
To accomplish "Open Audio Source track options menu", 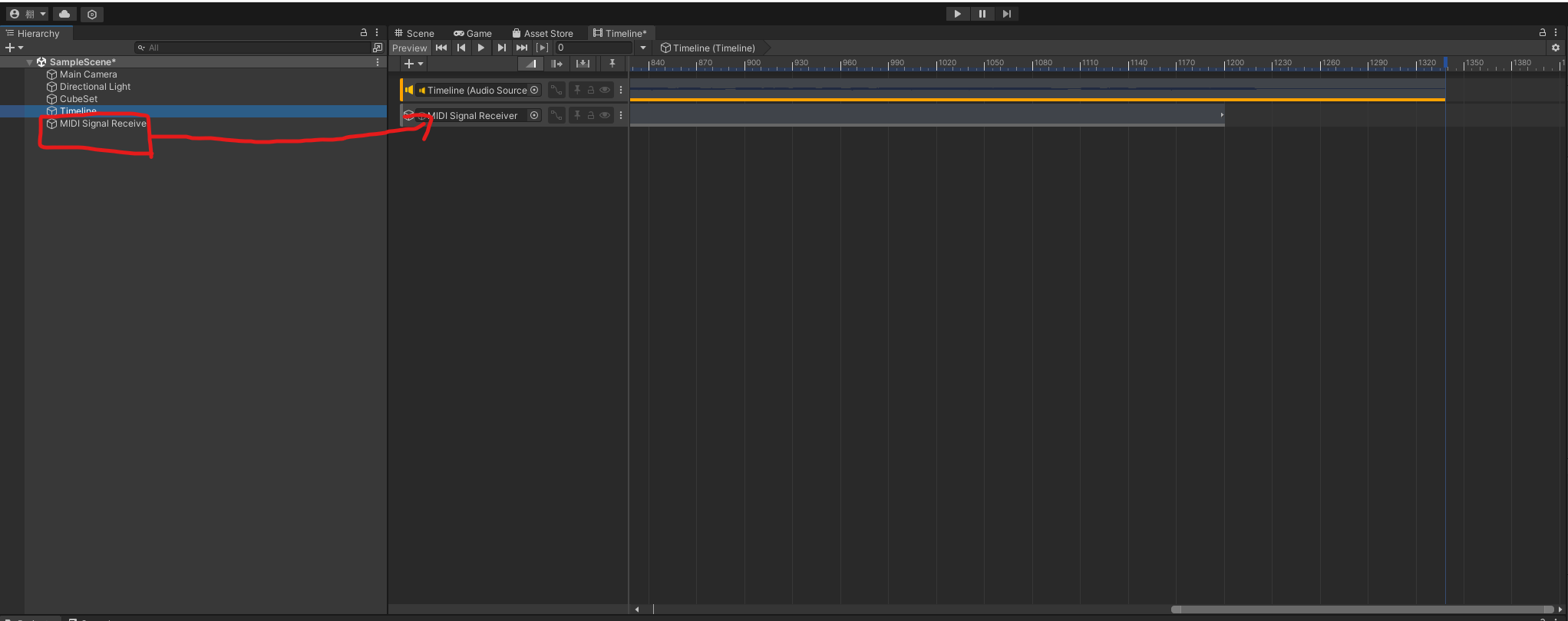I will pos(621,90).
